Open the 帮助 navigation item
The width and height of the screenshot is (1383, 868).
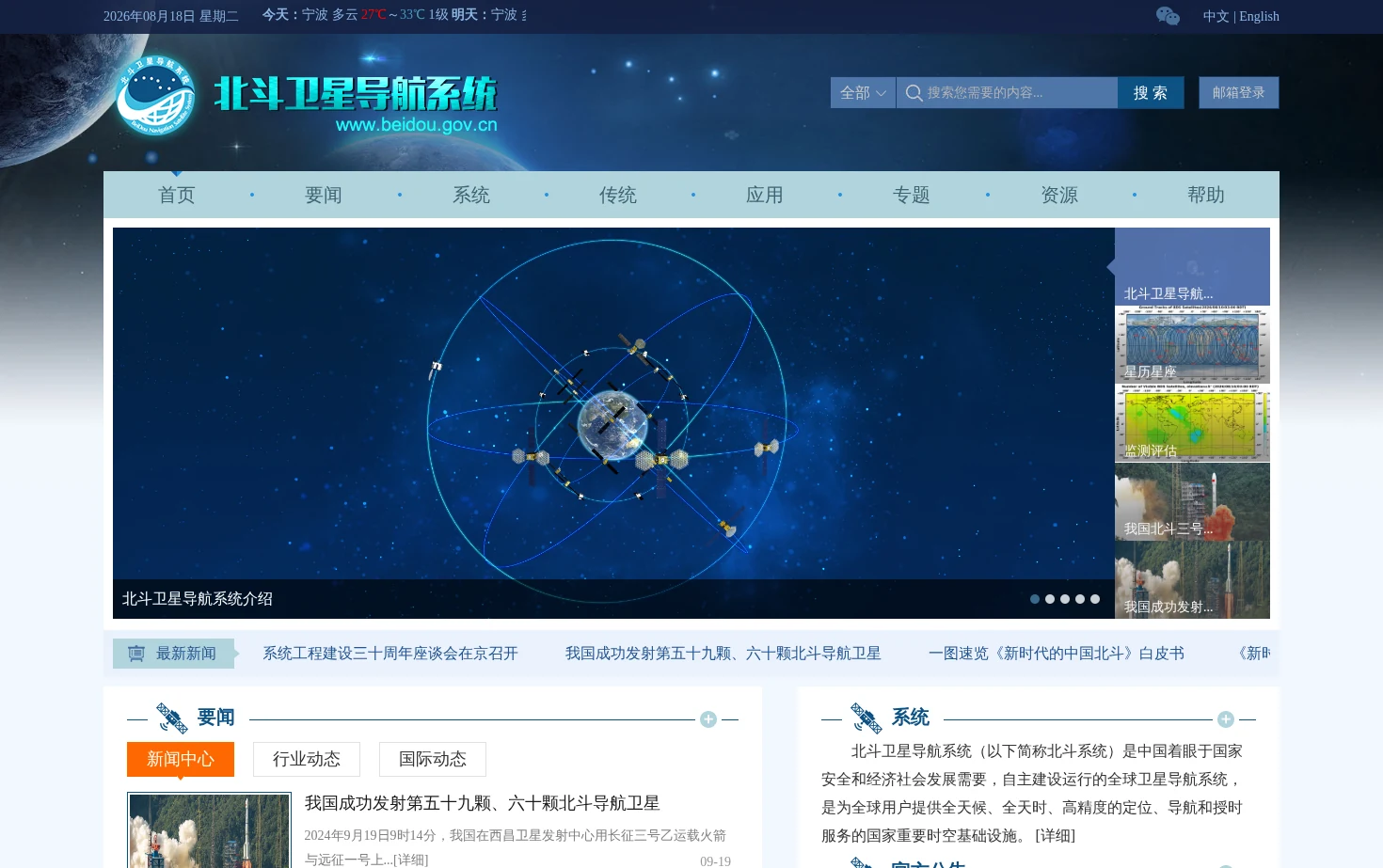pyautogui.click(x=1206, y=195)
